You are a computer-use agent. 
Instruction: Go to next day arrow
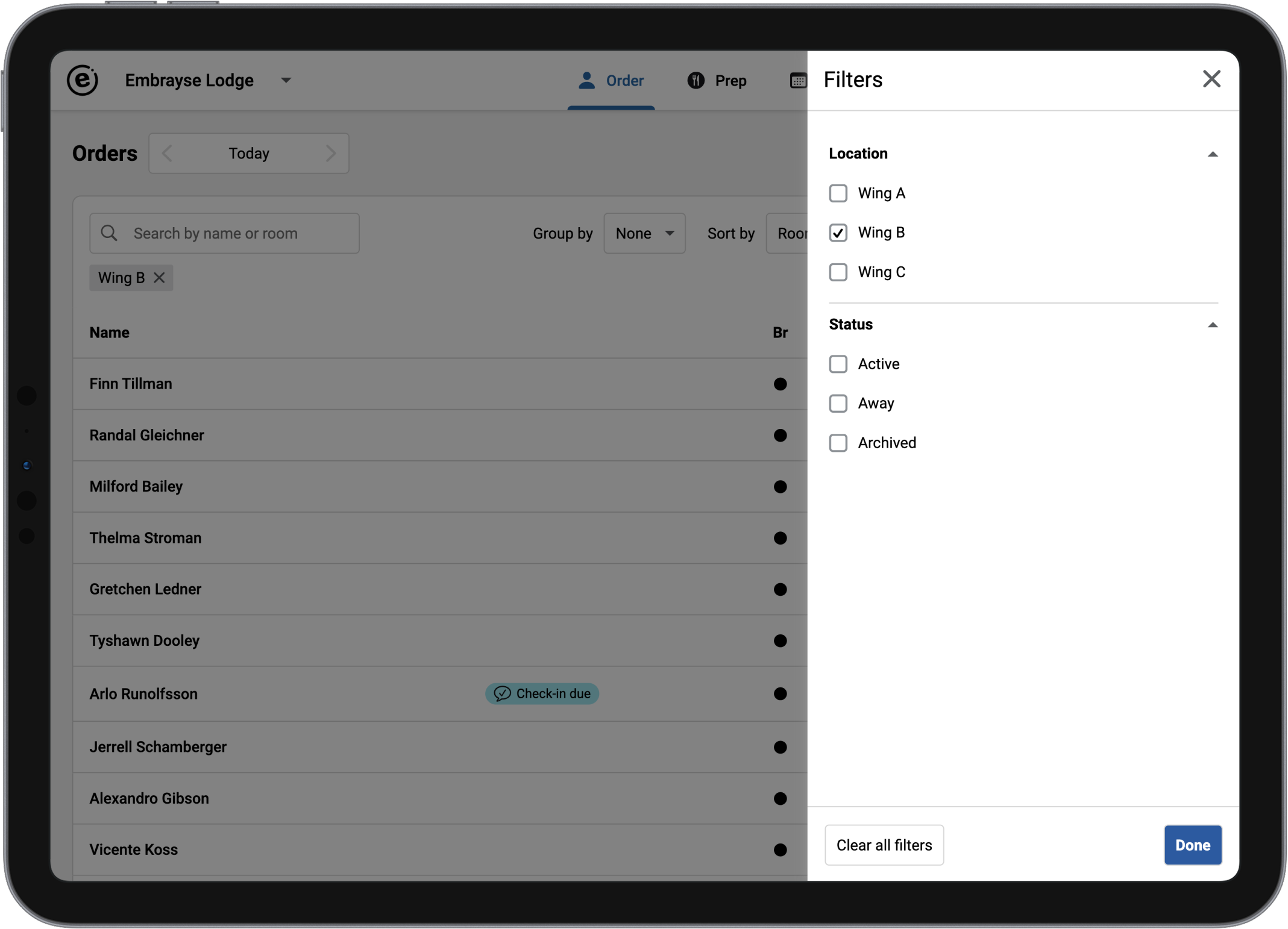point(330,154)
